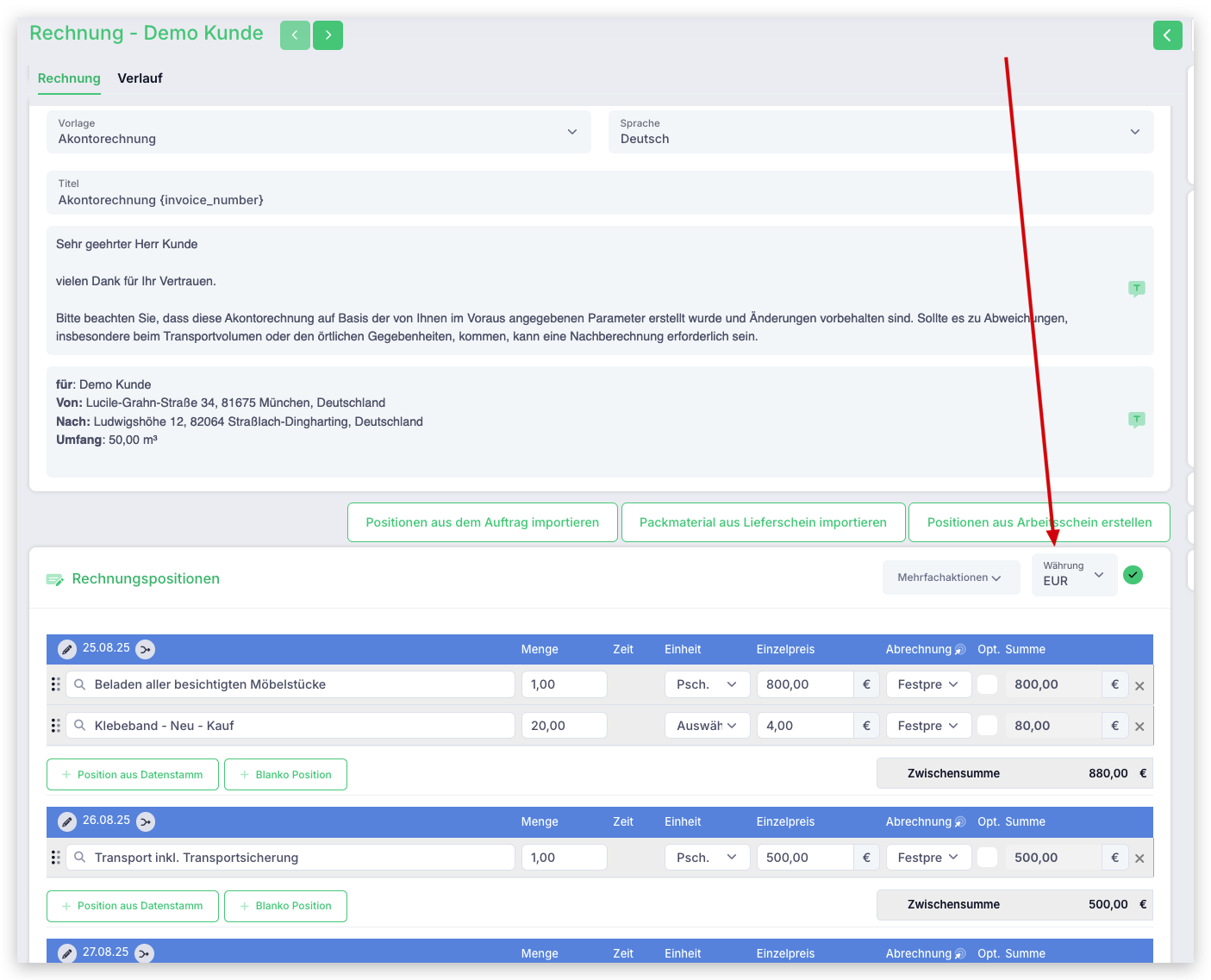1211x980 pixels.
Task: Open Einheit dropdown Psch. in Transport row
Action: point(707,858)
